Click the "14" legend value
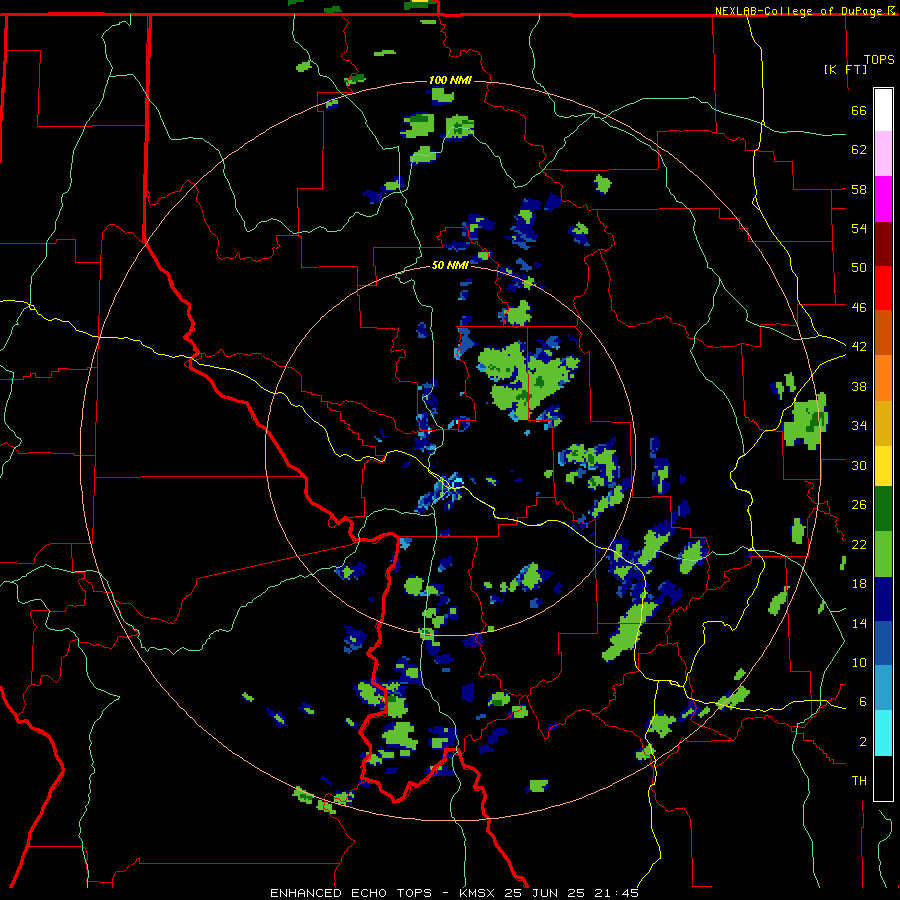Image resolution: width=900 pixels, height=900 pixels. (x=859, y=623)
